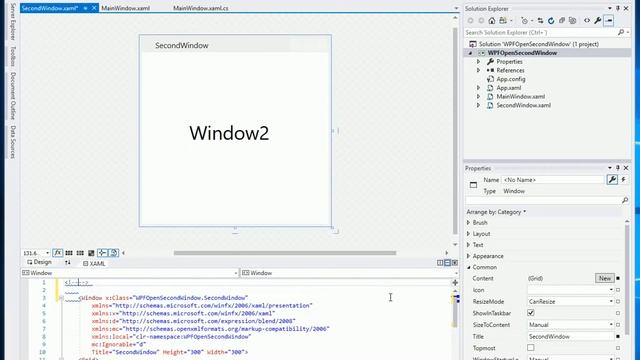Click the Swap Panes arrows icon

pos(68,263)
